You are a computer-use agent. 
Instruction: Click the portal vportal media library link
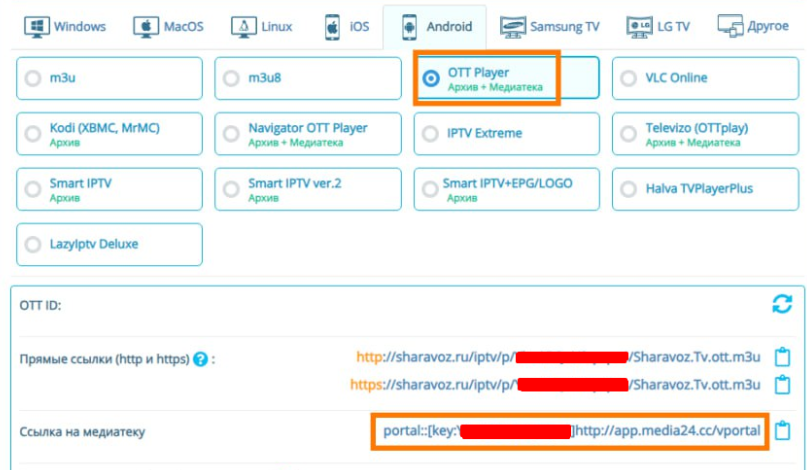571,431
